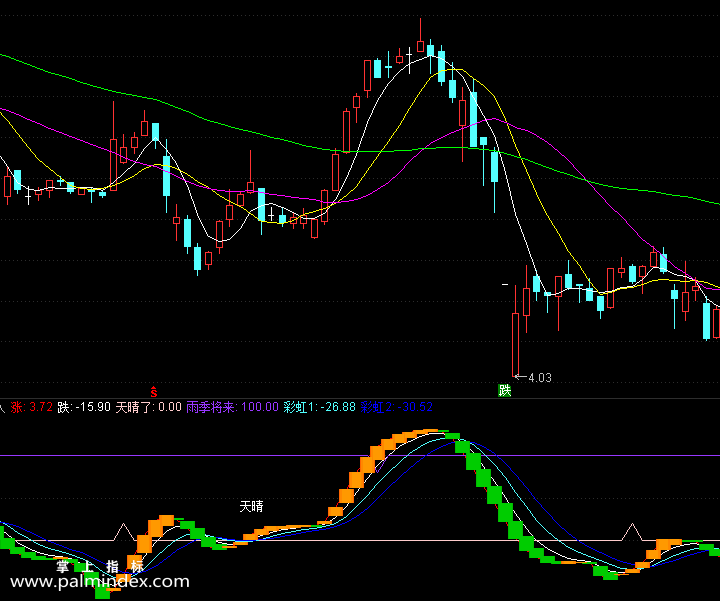Click the red S signal marker
The image size is (720, 601).
click(x=154, y=392)
